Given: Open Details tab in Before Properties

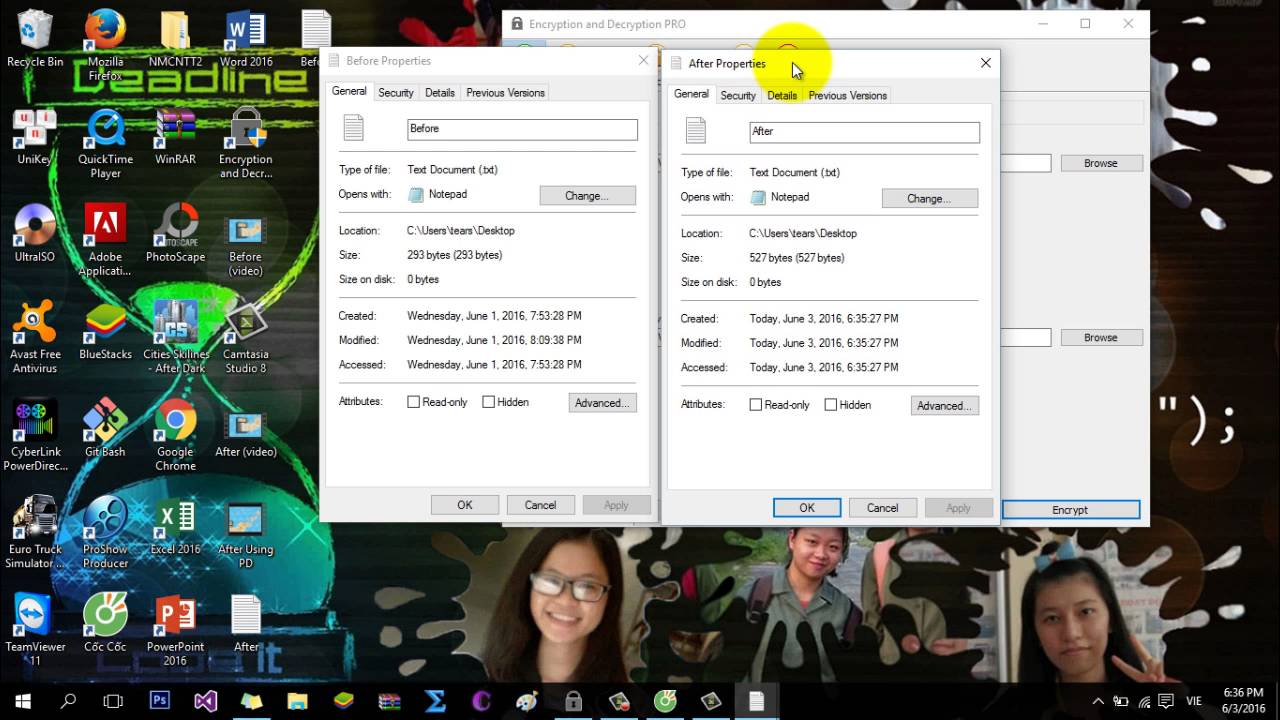Looking at the screenshot, I should tap(440, 92).
